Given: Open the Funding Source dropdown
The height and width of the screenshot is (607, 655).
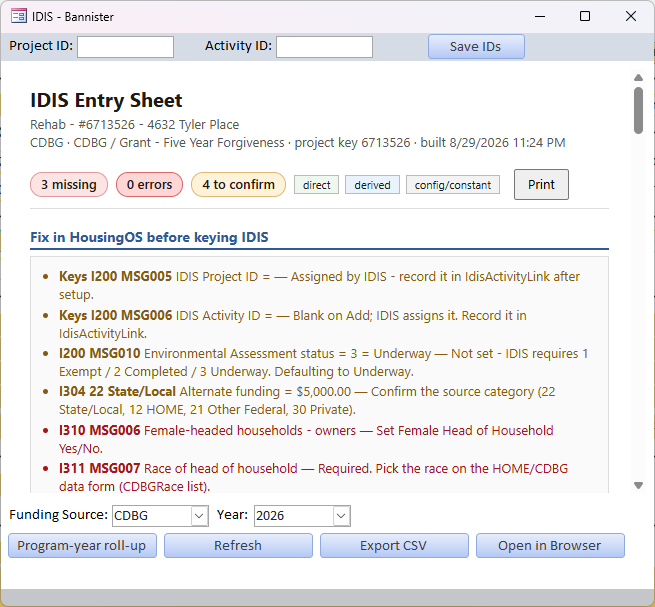Looking at the screenshot, I should point(200,516).
